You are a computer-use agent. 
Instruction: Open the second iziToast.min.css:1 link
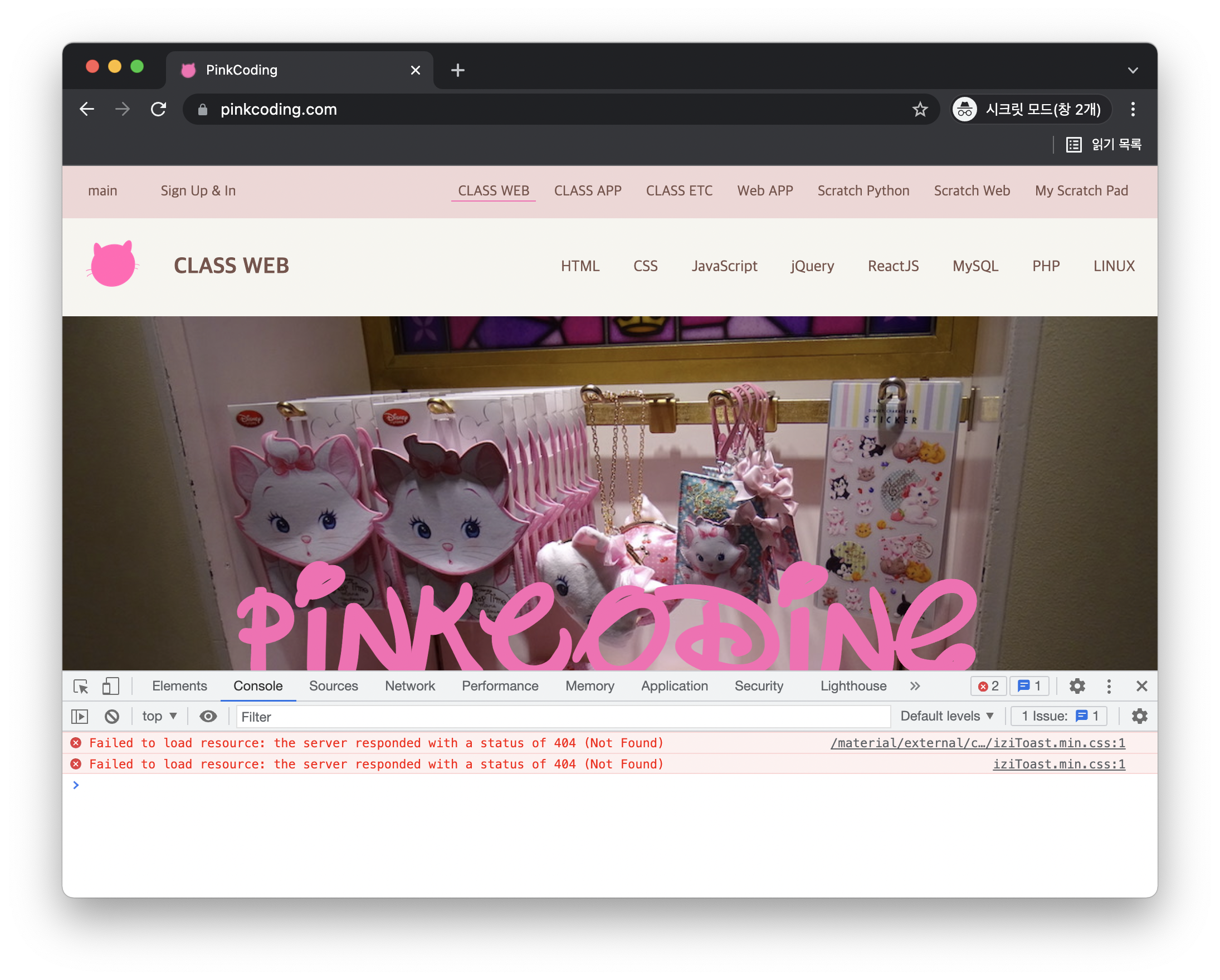[1059, 765]
